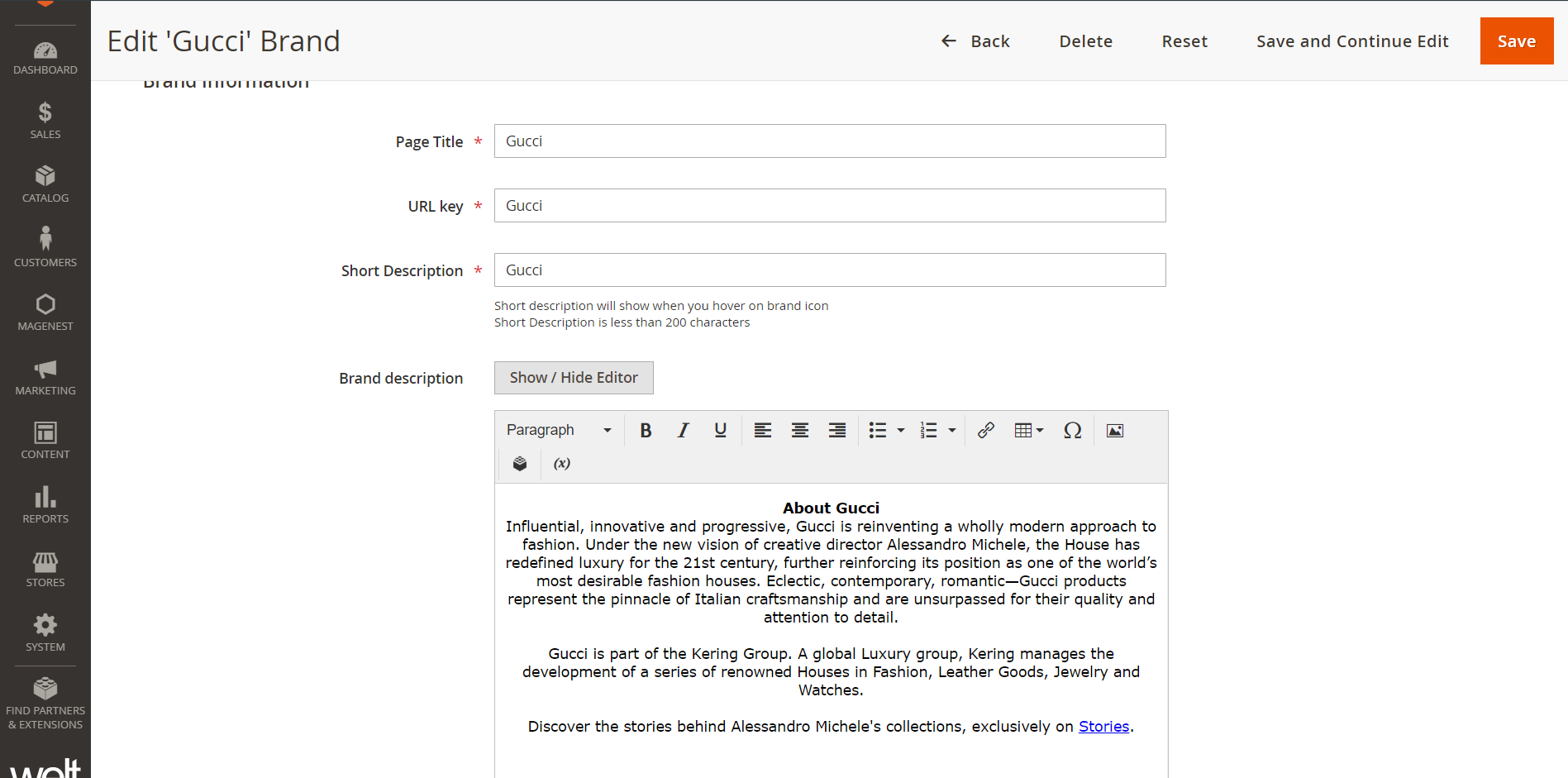The image size is (1568, 778).
Task: Click the Reset button
Action: [1184, 41]
